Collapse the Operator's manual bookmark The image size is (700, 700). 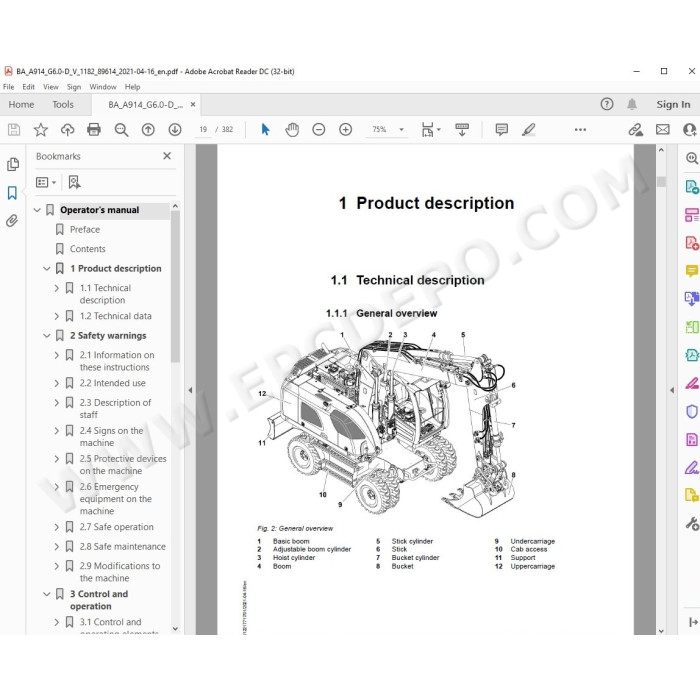[37, 210]
